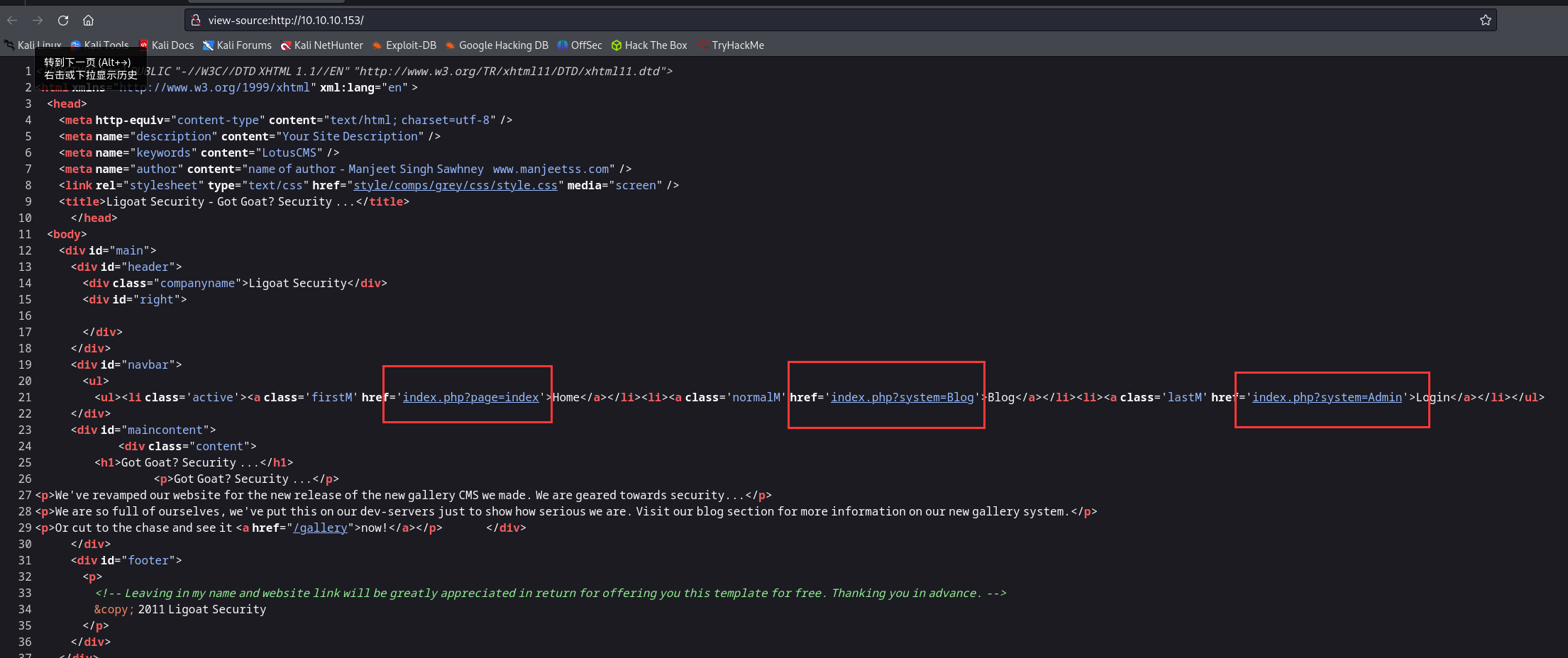Viewport: 1568px width, 658px height.
Task: Click the line 28 paragraph about dev-servers
Action: tap(566, 512)
